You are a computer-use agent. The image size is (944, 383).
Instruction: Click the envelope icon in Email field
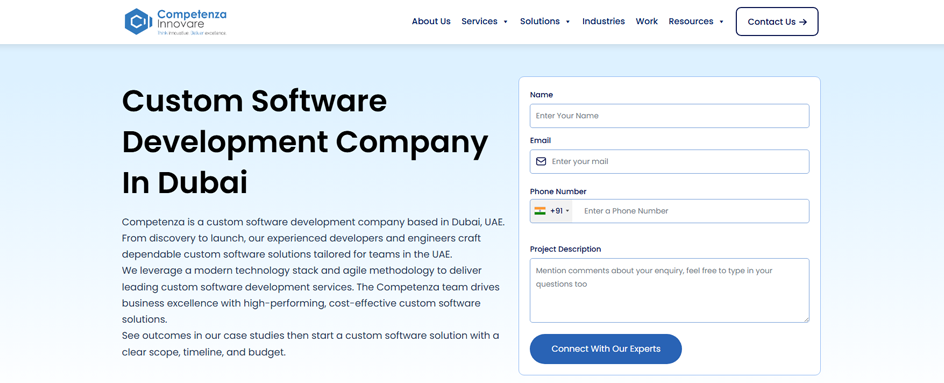(x=541, y=161)
